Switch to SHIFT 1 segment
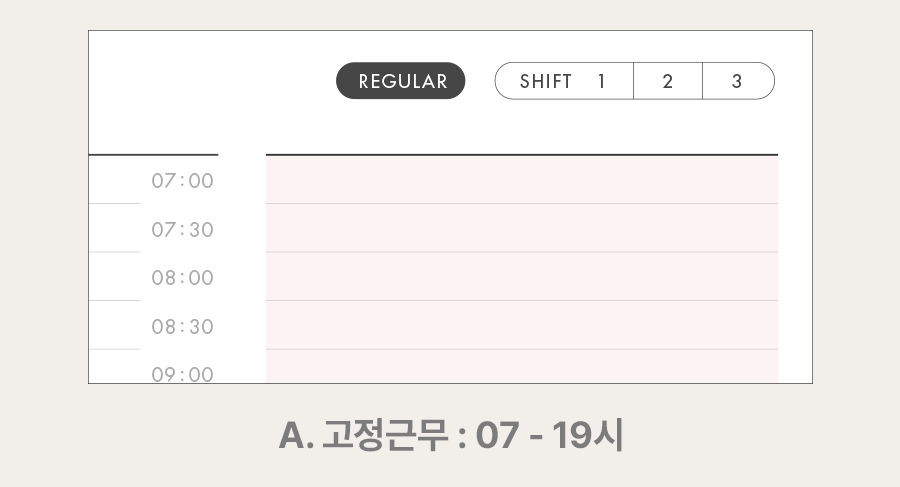900x487 pixels. [564, 81]
